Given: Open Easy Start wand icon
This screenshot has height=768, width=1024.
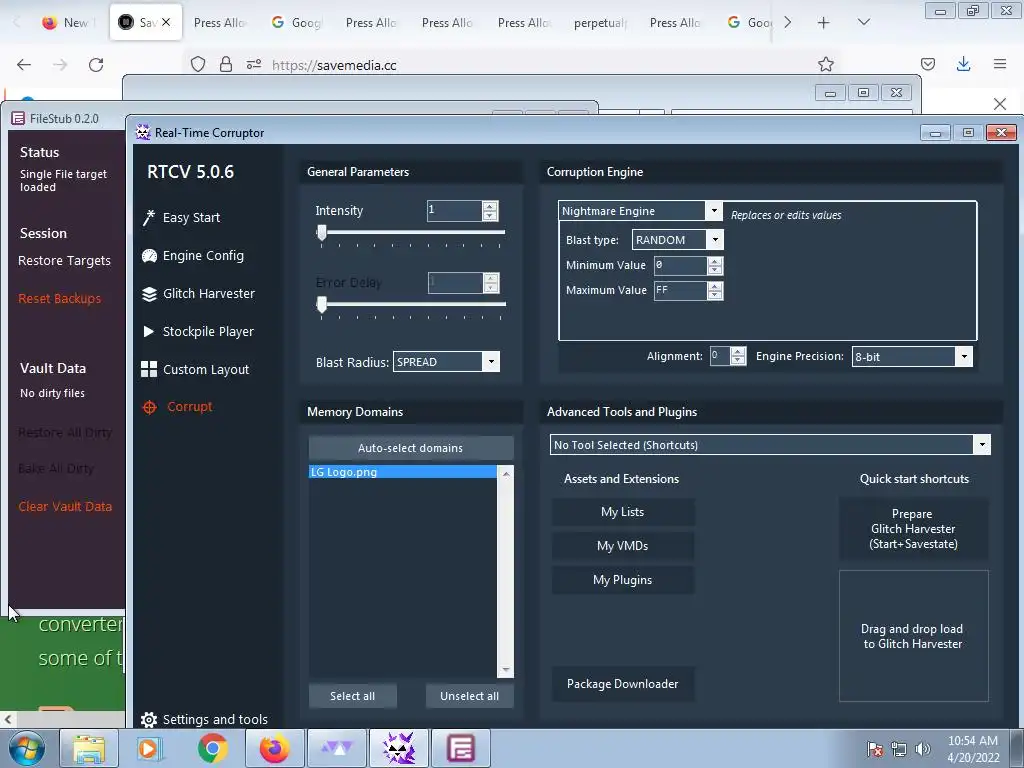Looking at the screenshot, I should (x=148, y=217).
